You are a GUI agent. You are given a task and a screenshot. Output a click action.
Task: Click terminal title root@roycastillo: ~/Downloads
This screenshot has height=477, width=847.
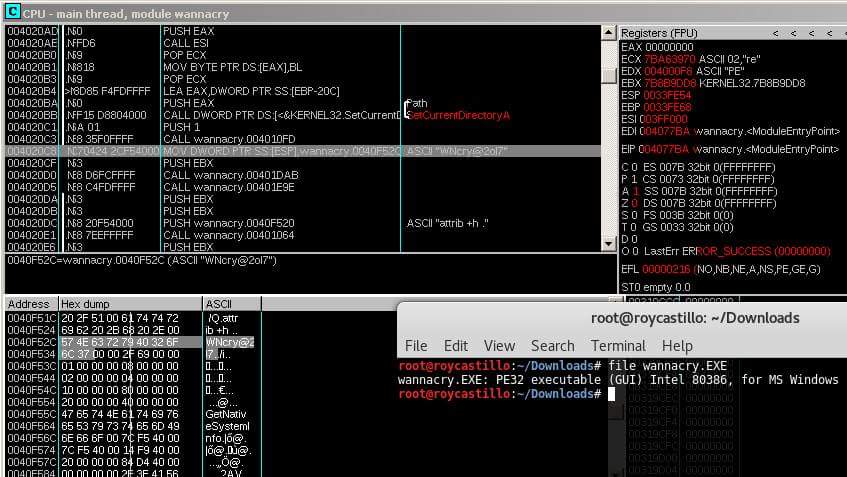(695, 318)
